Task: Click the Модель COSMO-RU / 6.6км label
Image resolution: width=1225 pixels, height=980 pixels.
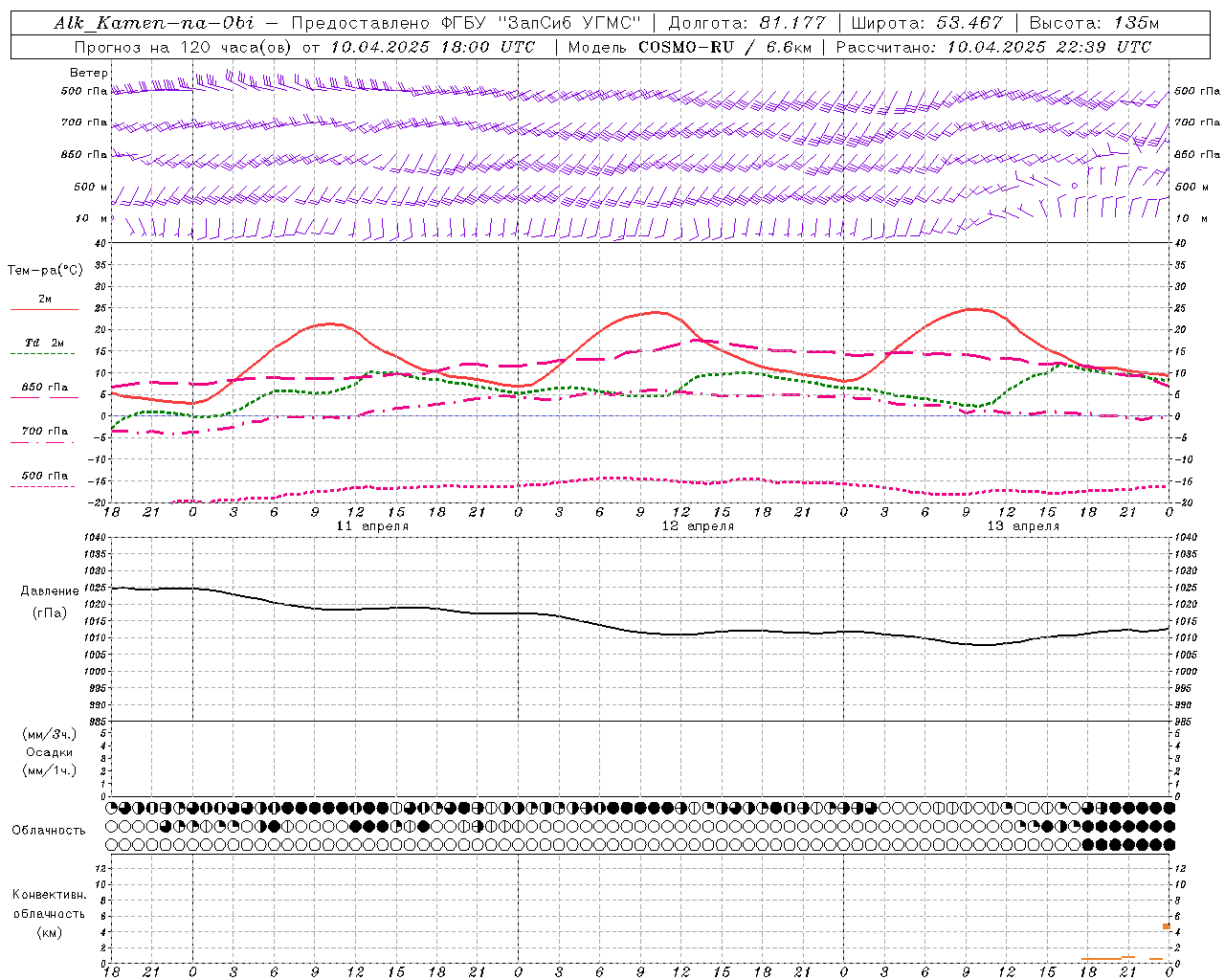Action: coord(689,47)
